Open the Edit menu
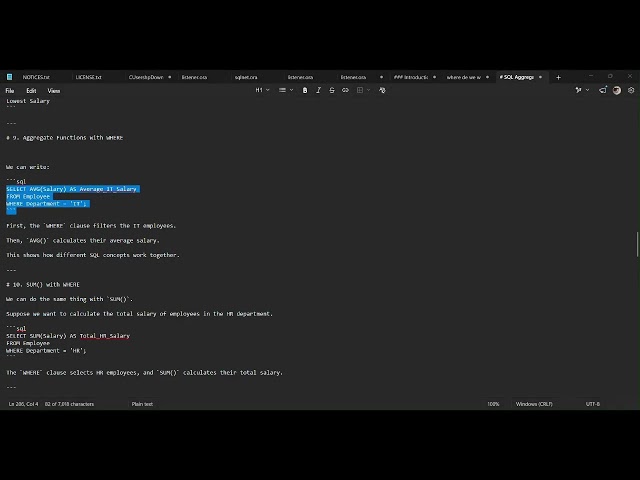 tap(31, 91)
